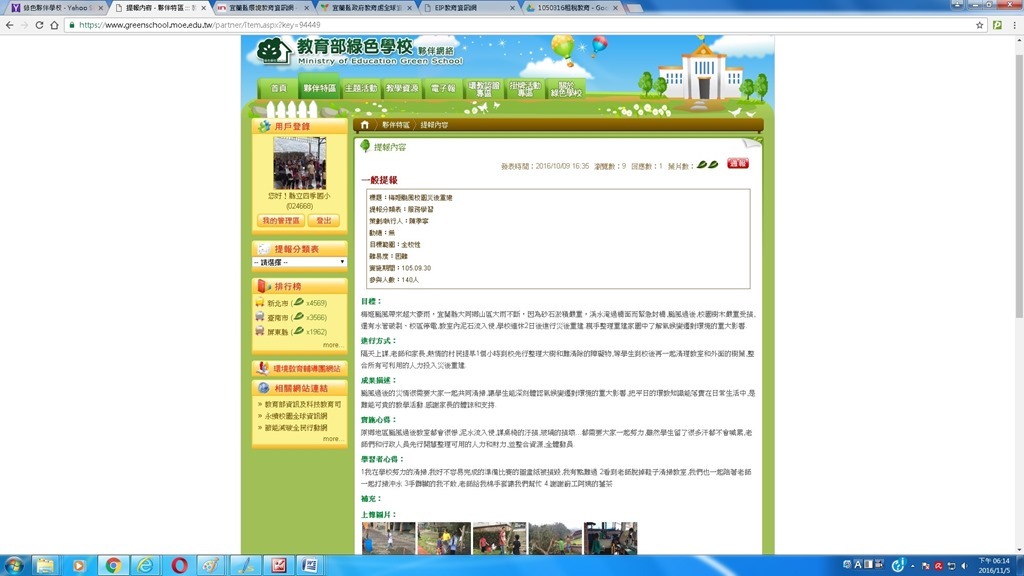Open the browser home page icon
This screenshot has width=1024, height=576.
(54, 25)
